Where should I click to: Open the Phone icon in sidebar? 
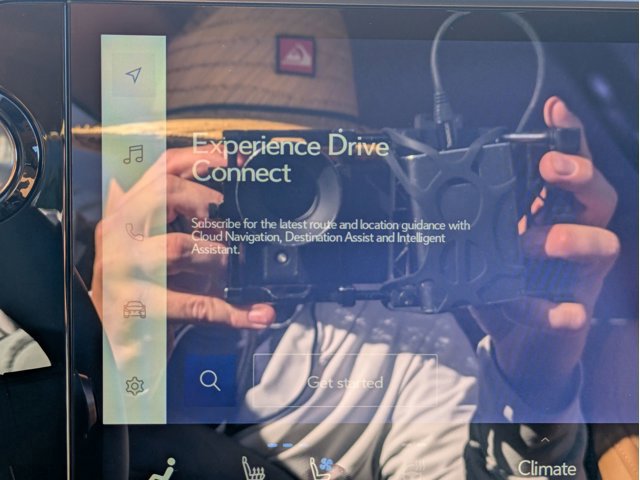pos(134,232)
